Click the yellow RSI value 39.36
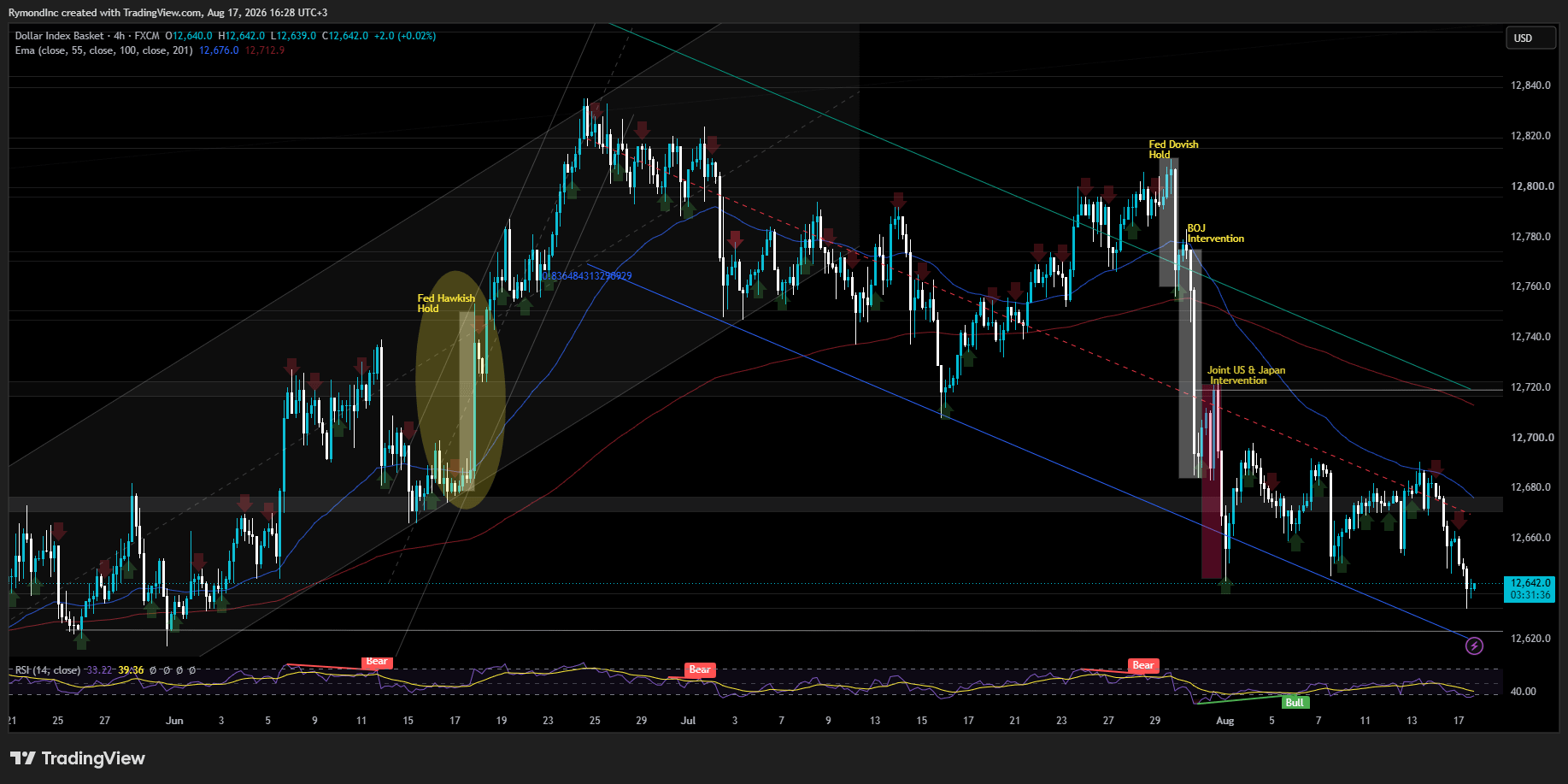 pos(131,670)
